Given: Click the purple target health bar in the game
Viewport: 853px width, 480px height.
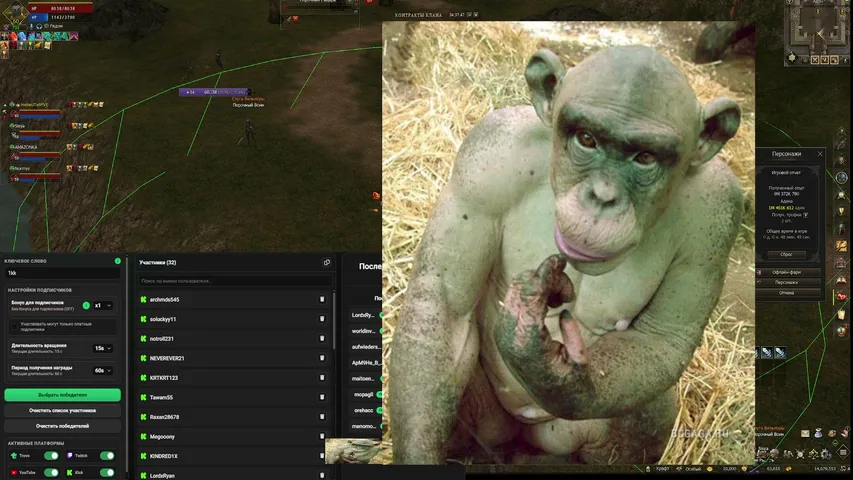Looking at the screenshot, I should 216,92.
